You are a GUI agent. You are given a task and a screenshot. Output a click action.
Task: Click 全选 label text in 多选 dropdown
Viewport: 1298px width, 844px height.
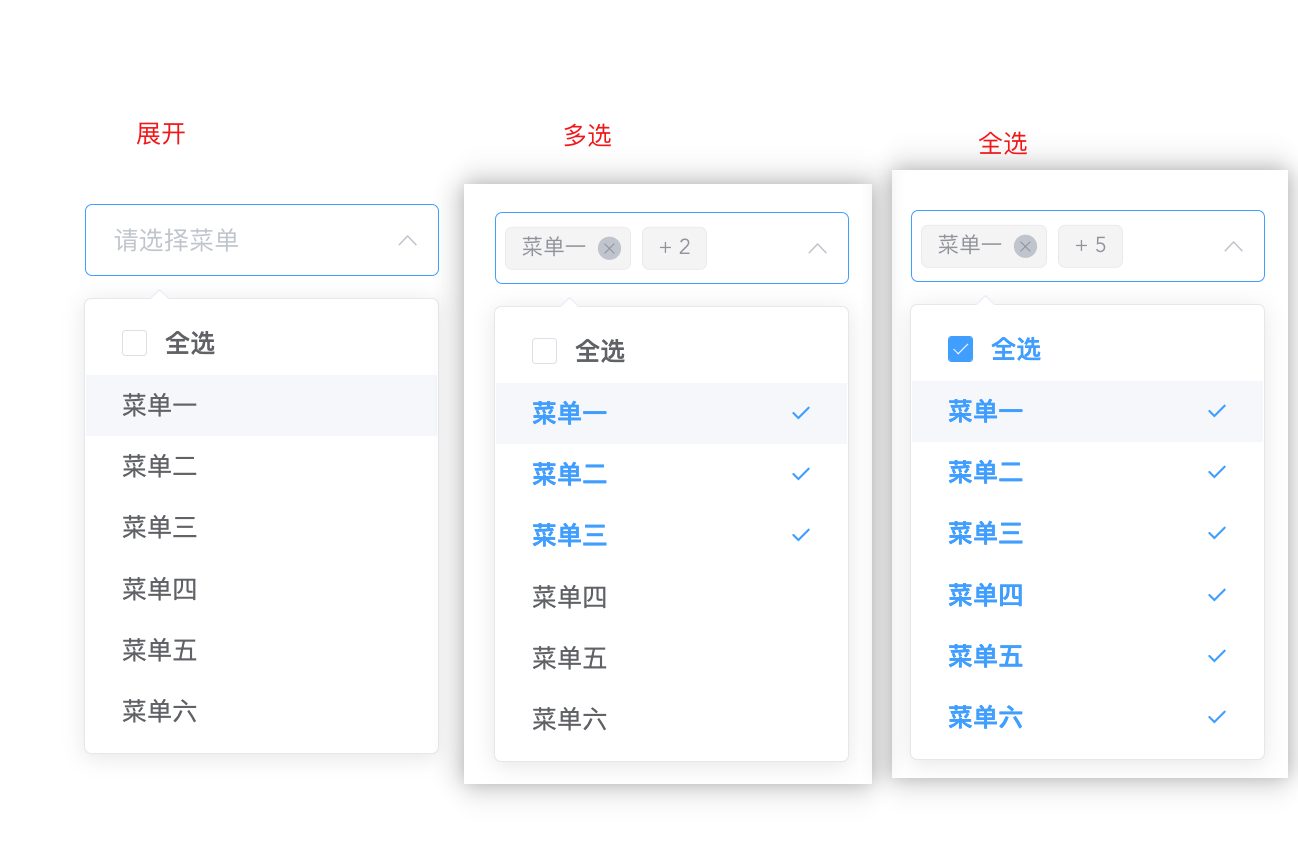600,351
